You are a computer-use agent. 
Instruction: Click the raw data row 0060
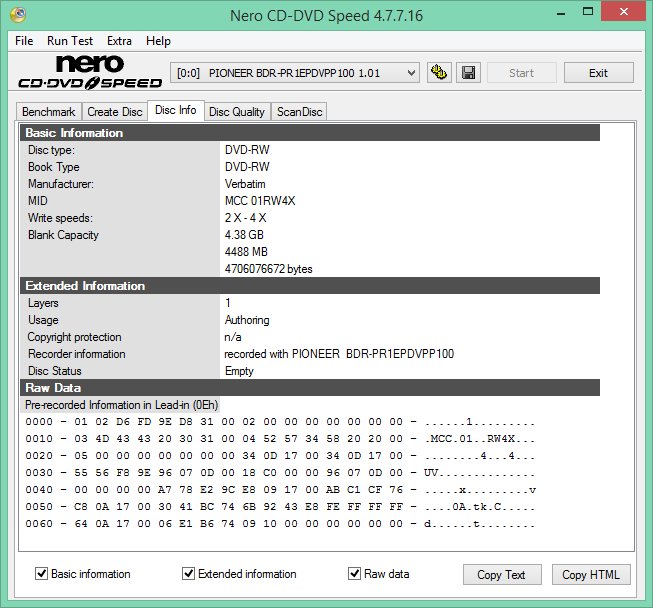click(280, 524)
